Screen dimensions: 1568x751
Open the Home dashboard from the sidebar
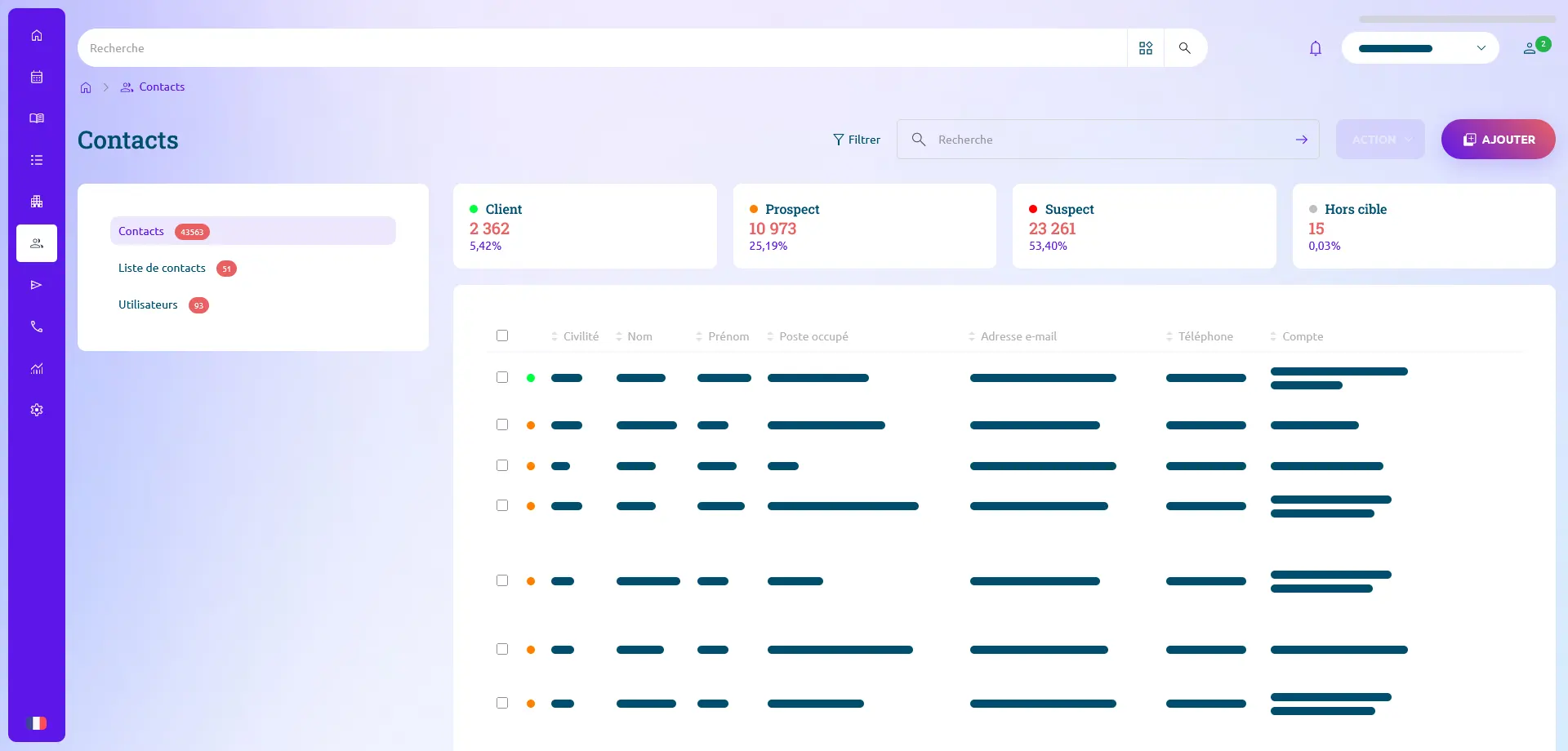coord(37,35)
